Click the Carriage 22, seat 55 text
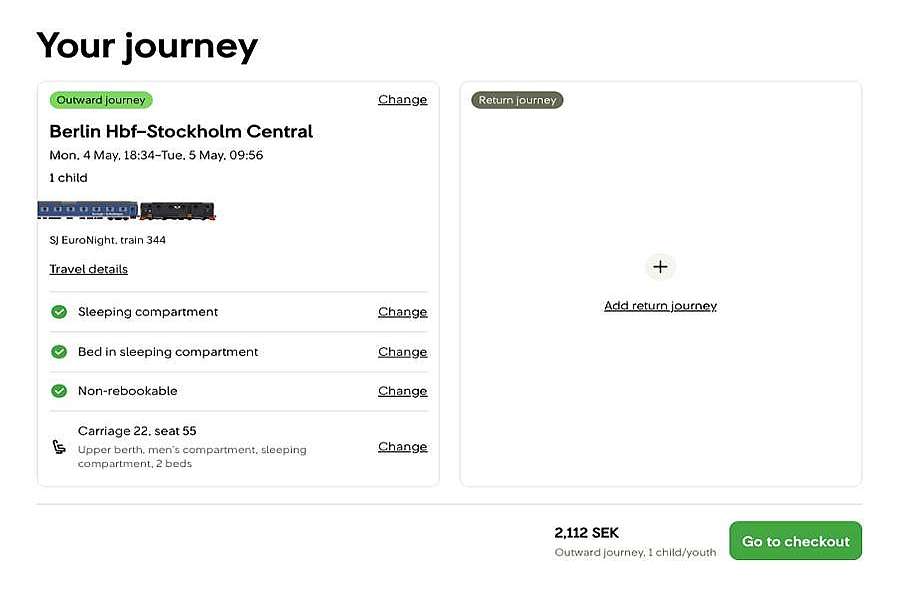 pyautogui.click(x=137, y=431)
